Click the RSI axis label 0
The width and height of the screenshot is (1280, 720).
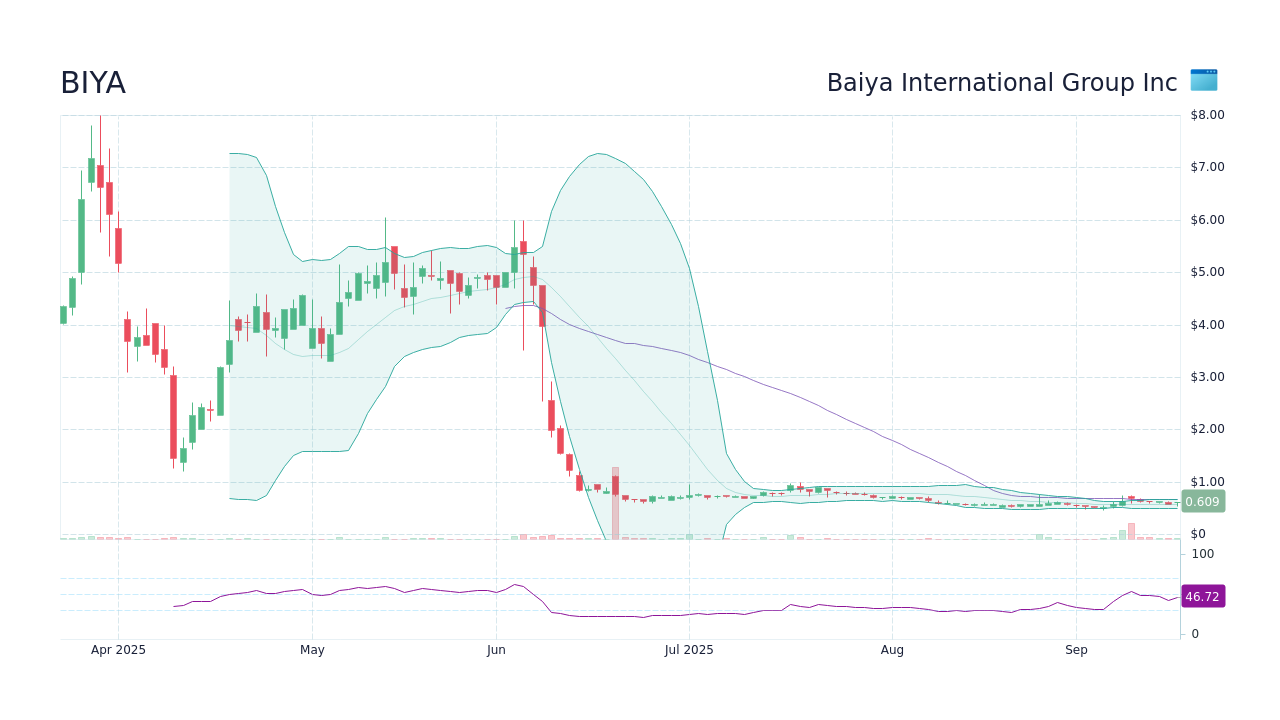[x=1195, y=634]
